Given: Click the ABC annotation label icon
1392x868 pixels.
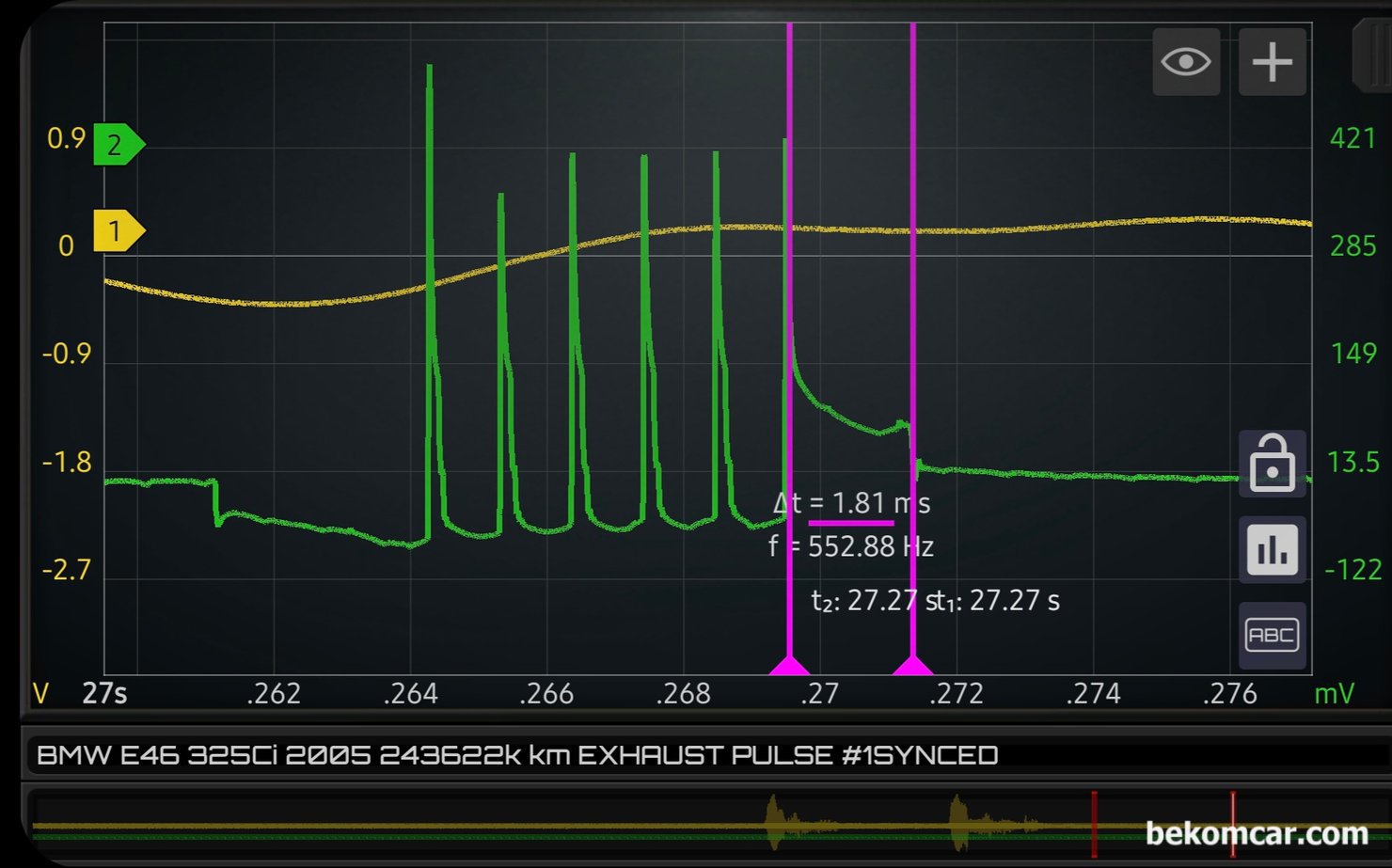Looking at the screenshot, I should (x=1272, y=636).
